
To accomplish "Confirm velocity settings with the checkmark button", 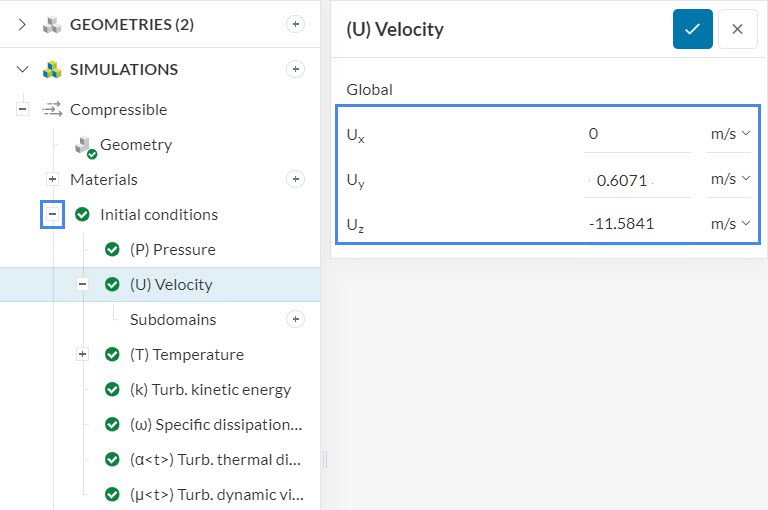I will point(692,30).
